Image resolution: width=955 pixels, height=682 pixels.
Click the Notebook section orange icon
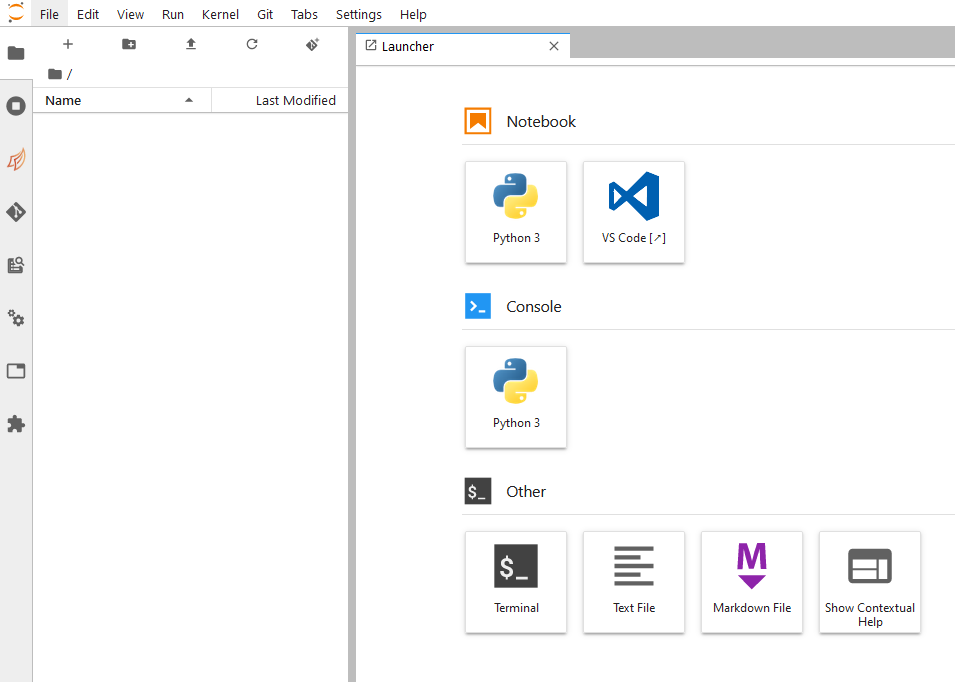478,121
